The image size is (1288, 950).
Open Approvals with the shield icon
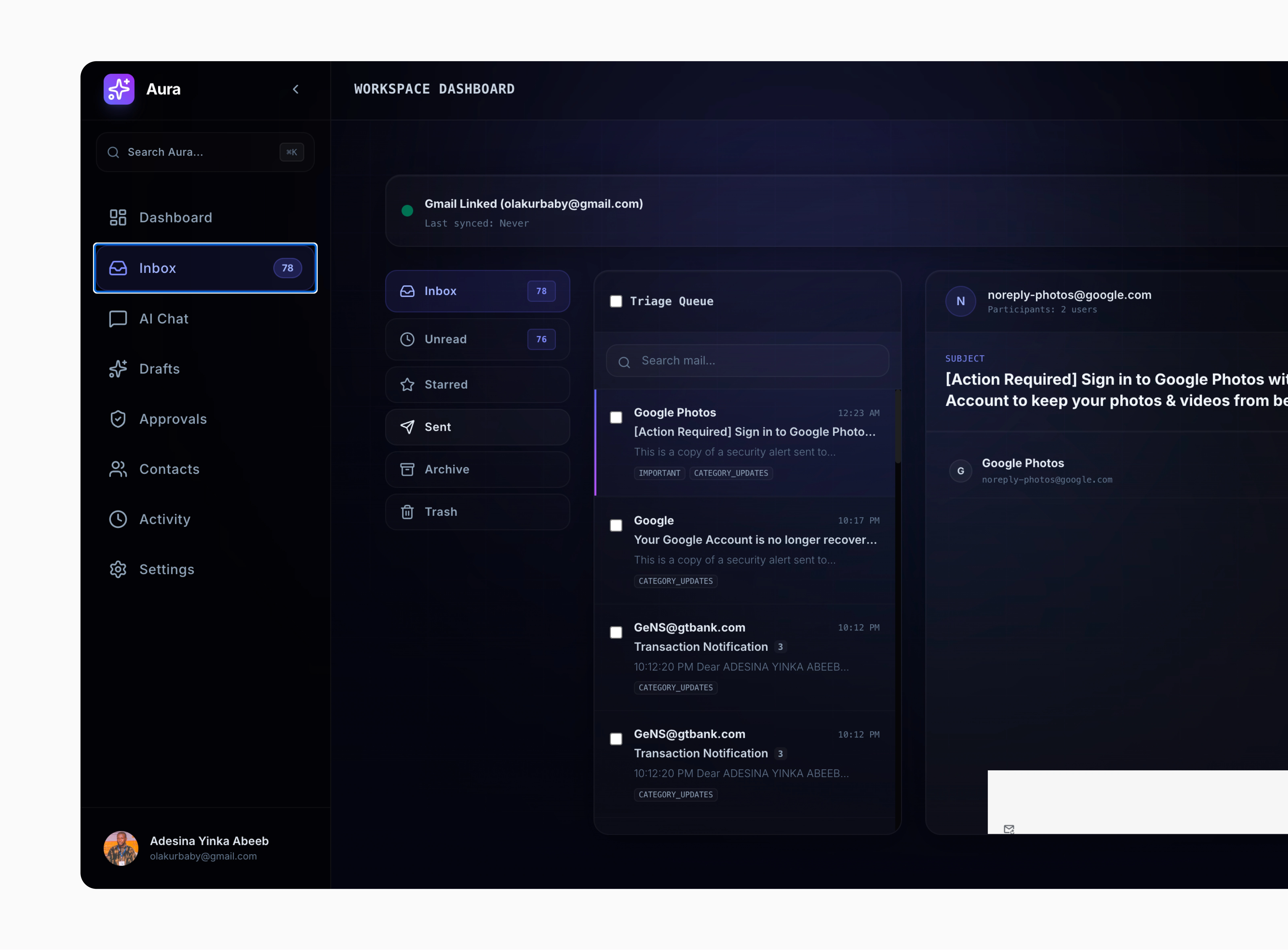(205, 419)
